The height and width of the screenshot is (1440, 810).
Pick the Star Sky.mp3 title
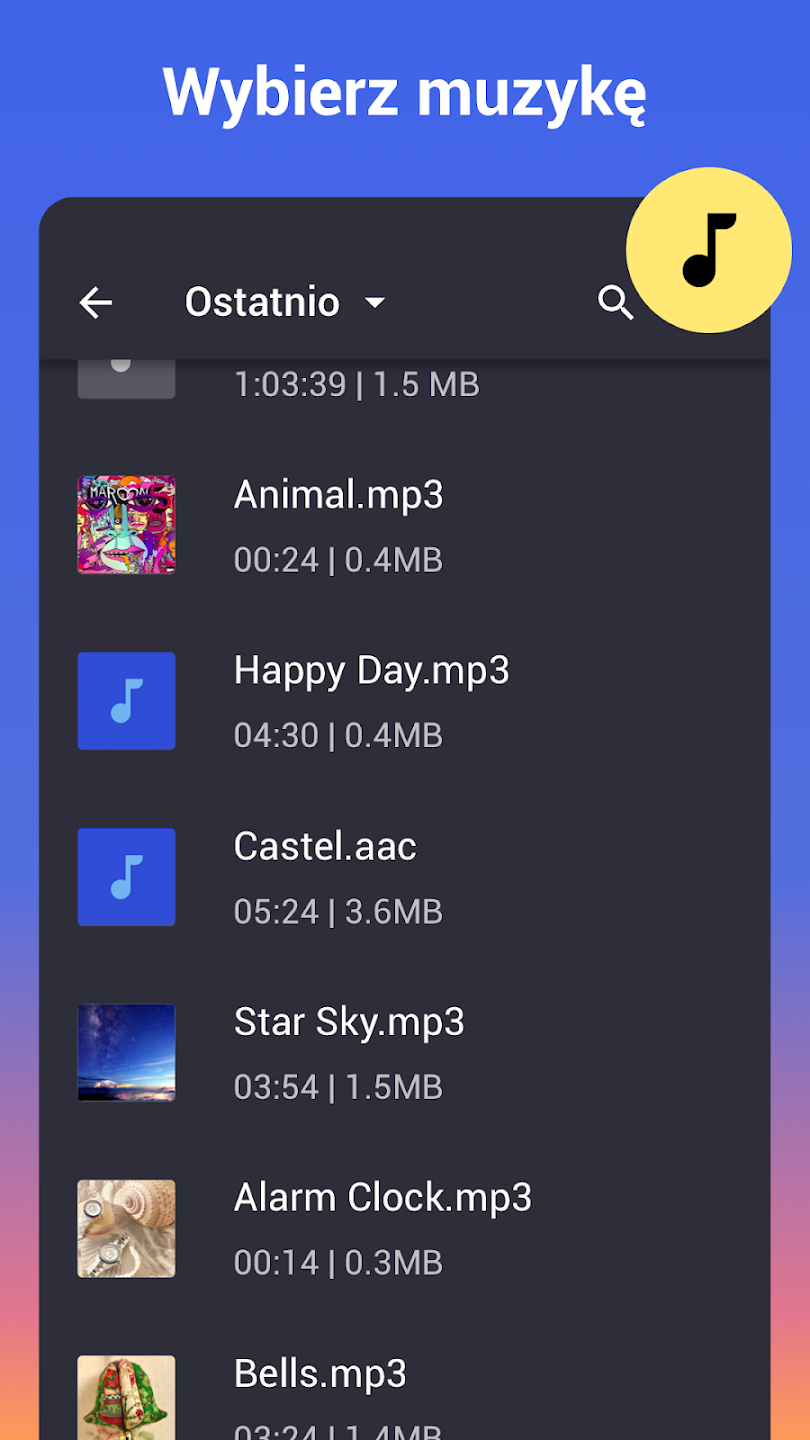point(349,1023)
